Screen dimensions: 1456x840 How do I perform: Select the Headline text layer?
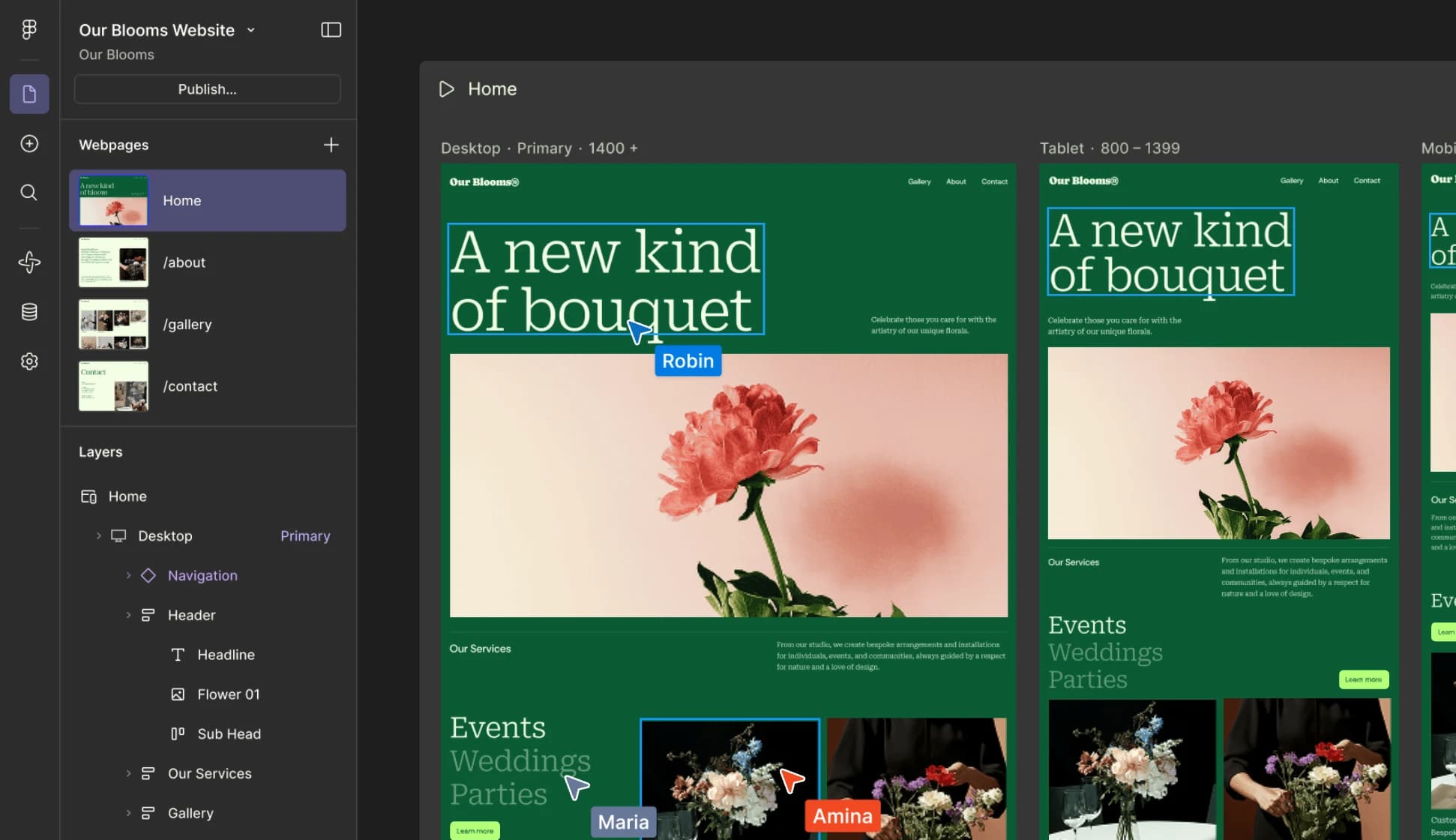click(226, 655)
